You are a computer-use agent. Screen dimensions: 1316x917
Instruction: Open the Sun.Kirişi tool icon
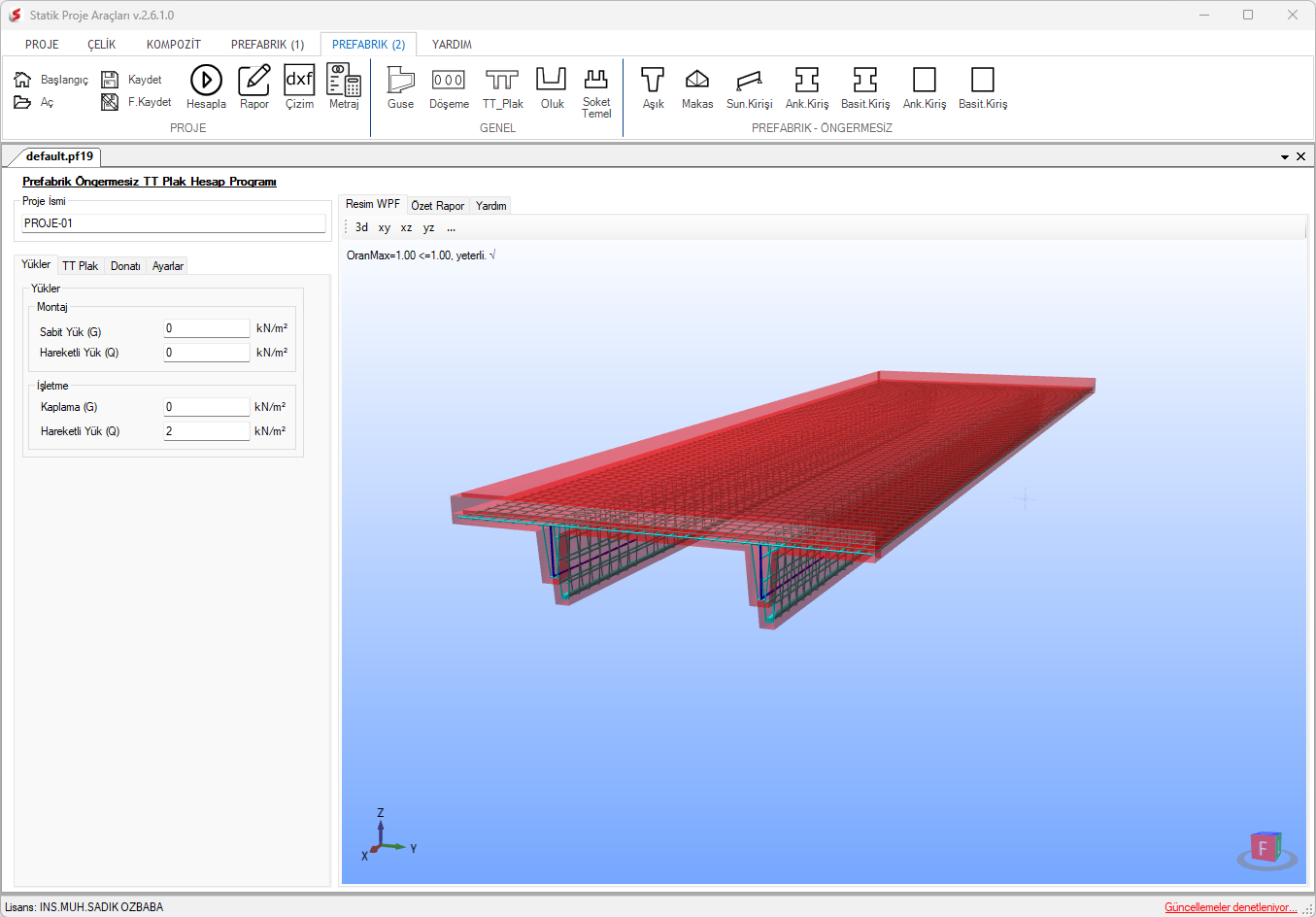[x=749, y=87]
